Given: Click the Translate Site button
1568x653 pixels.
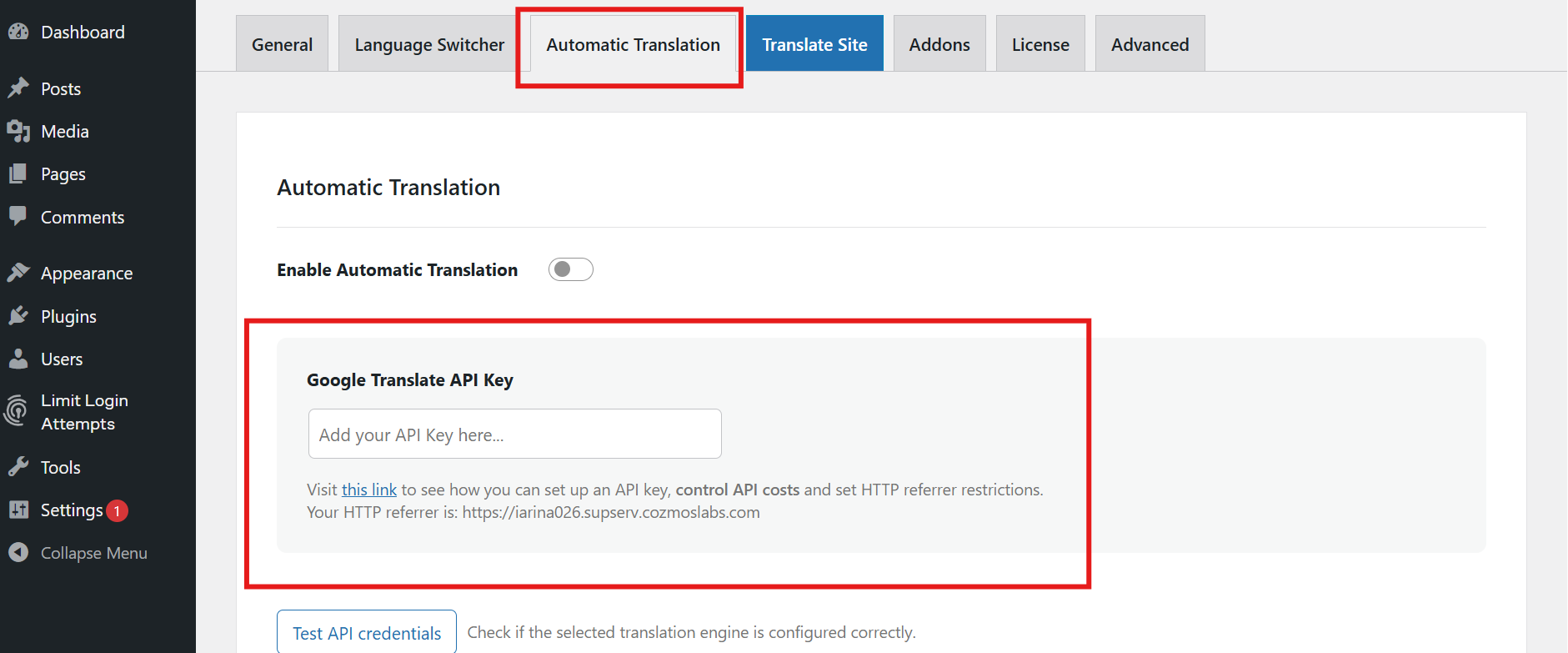Looking at the screenshot, I should (814, 44).
